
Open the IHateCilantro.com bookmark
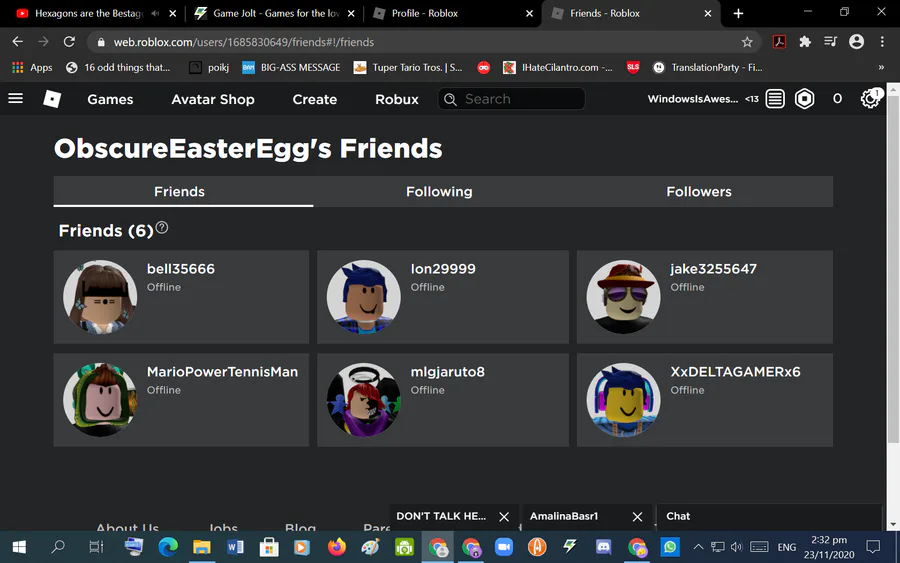click(x=558, y=68)
